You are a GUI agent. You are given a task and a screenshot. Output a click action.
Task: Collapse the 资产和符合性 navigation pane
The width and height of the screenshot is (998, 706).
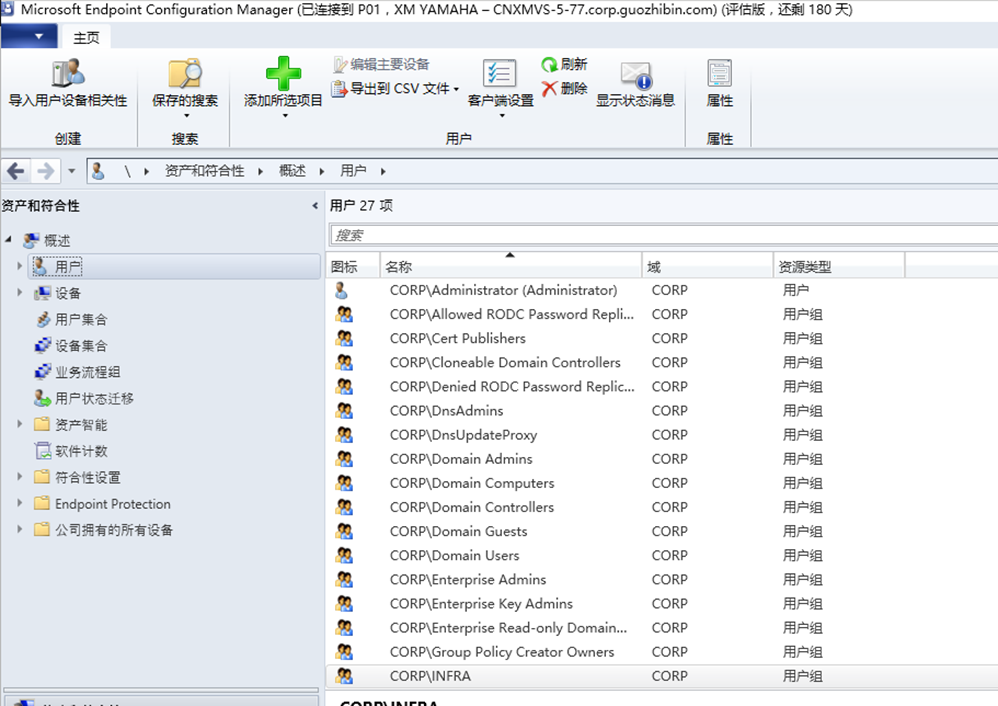[315, 206]
